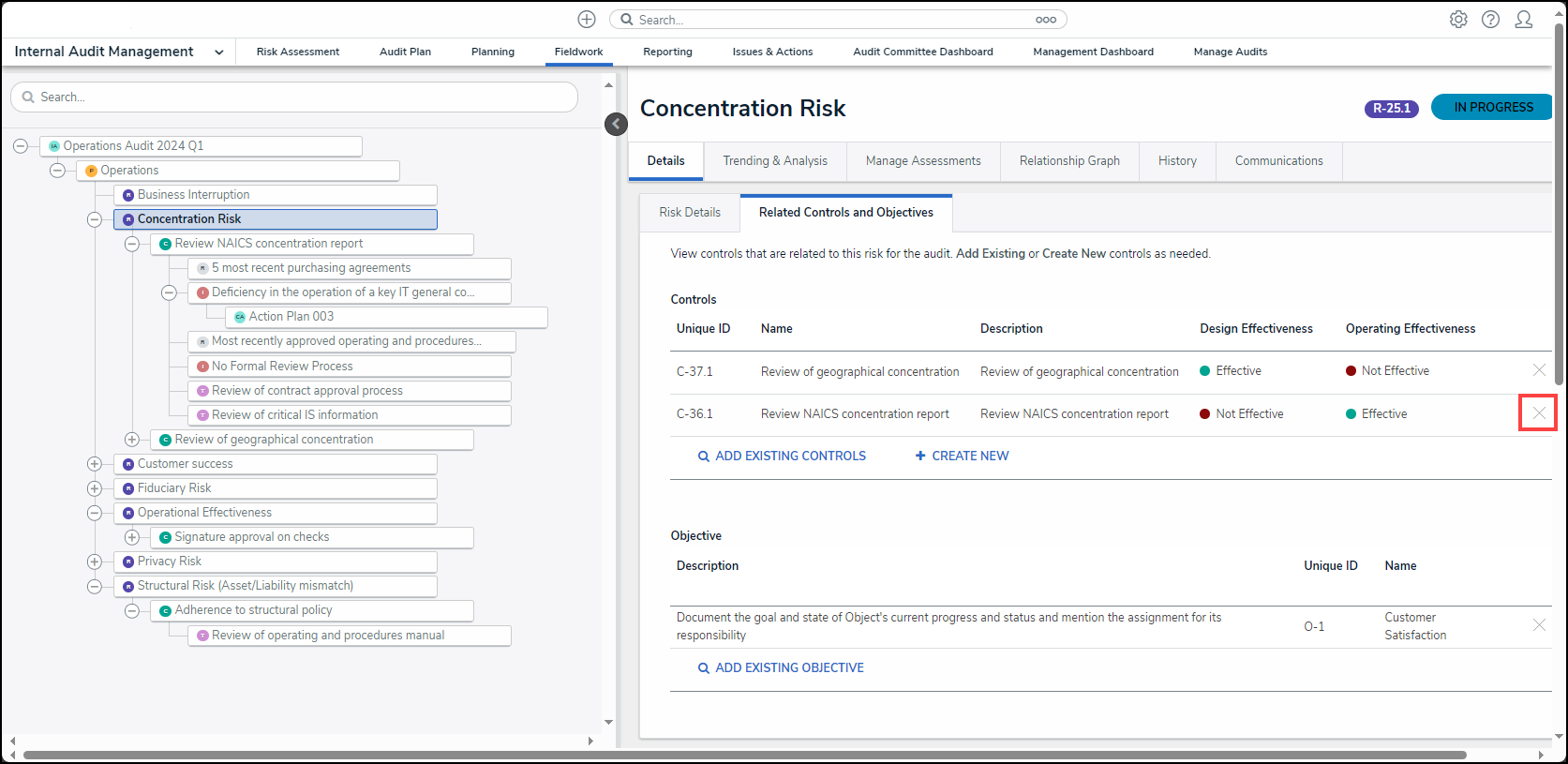Collapse the left tree panel arrow

coord(616,124)
